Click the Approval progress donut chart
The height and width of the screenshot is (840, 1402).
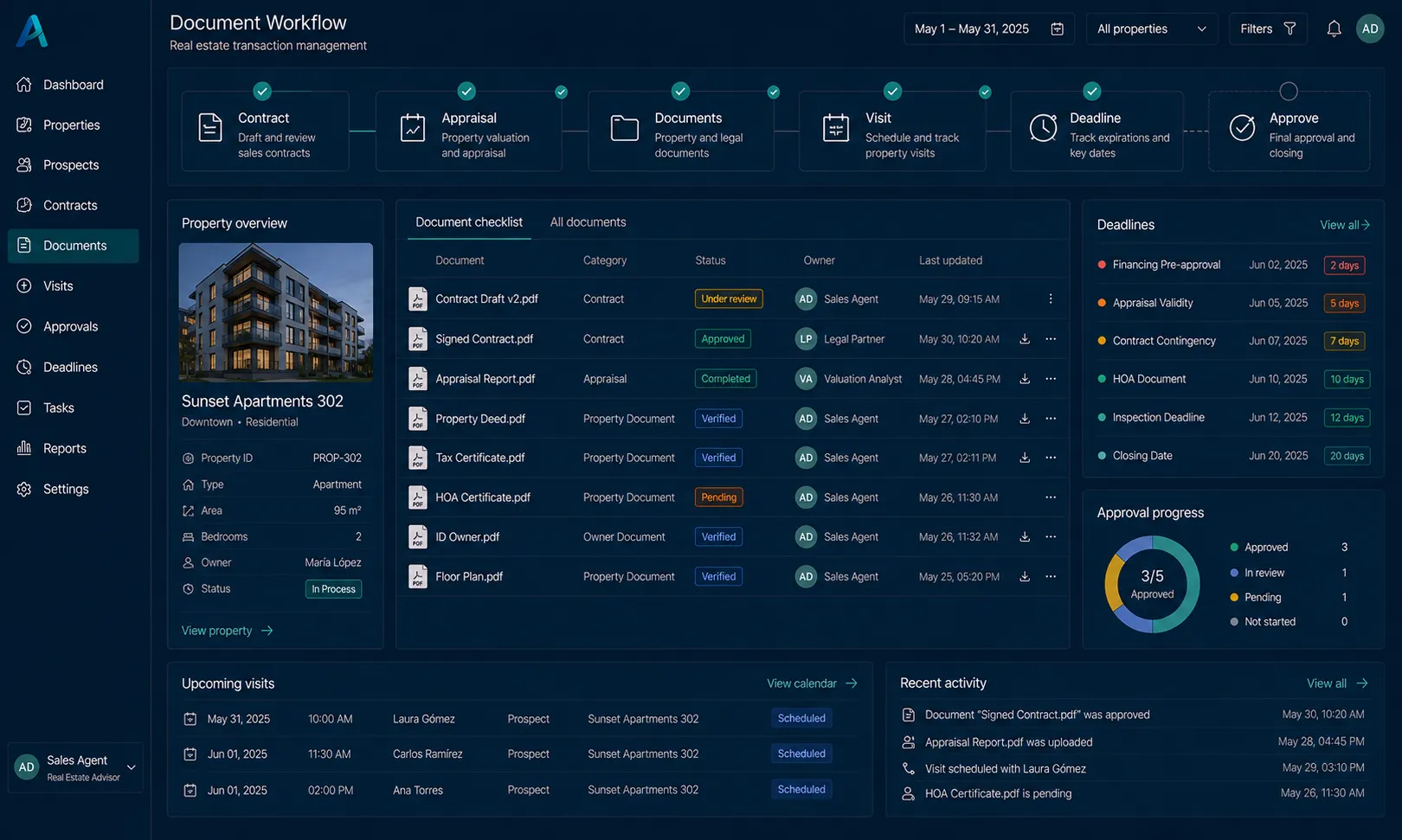[1152, 584]
